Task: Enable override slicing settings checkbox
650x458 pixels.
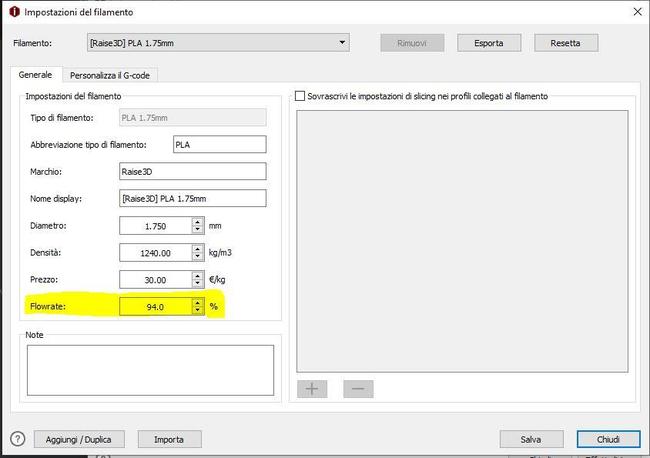Action: click(300, 96)
